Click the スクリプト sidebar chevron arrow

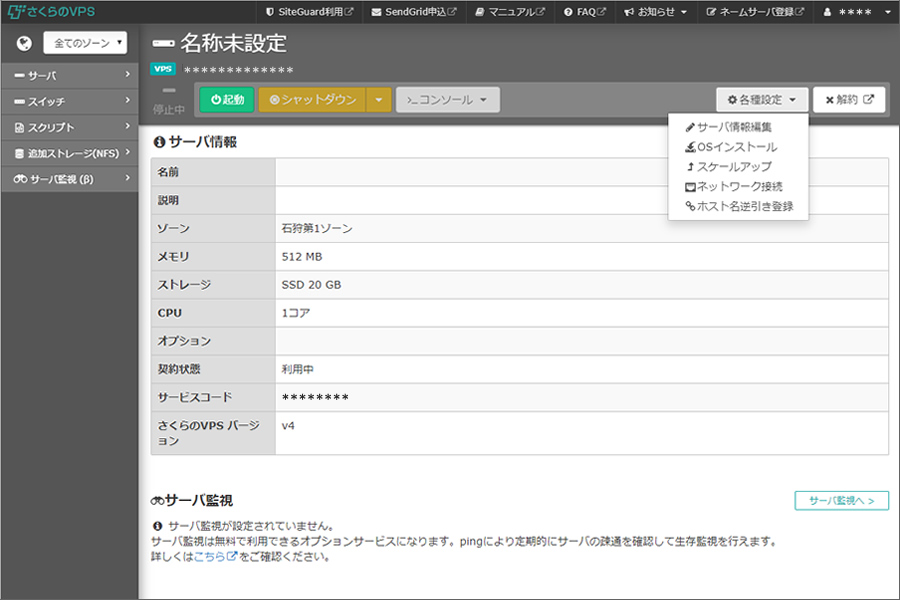(x=127, y=126)
